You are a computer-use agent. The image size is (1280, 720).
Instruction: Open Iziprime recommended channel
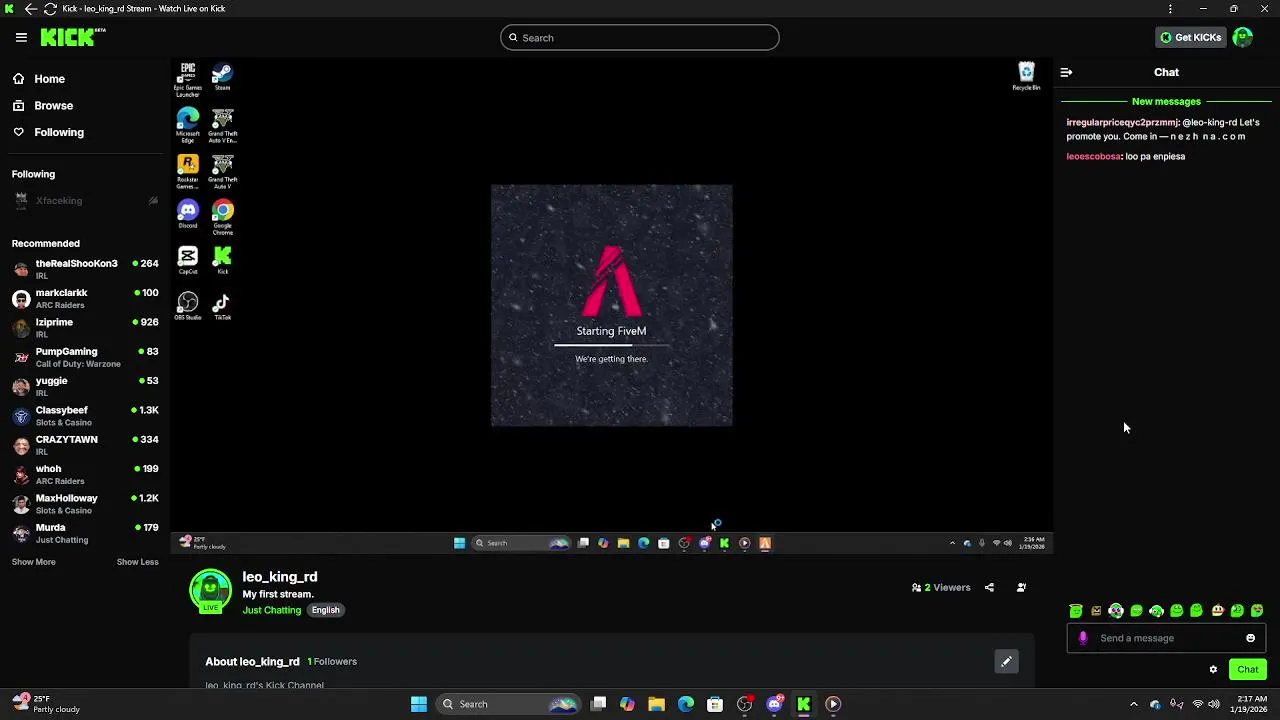click(x=85, y=328)
